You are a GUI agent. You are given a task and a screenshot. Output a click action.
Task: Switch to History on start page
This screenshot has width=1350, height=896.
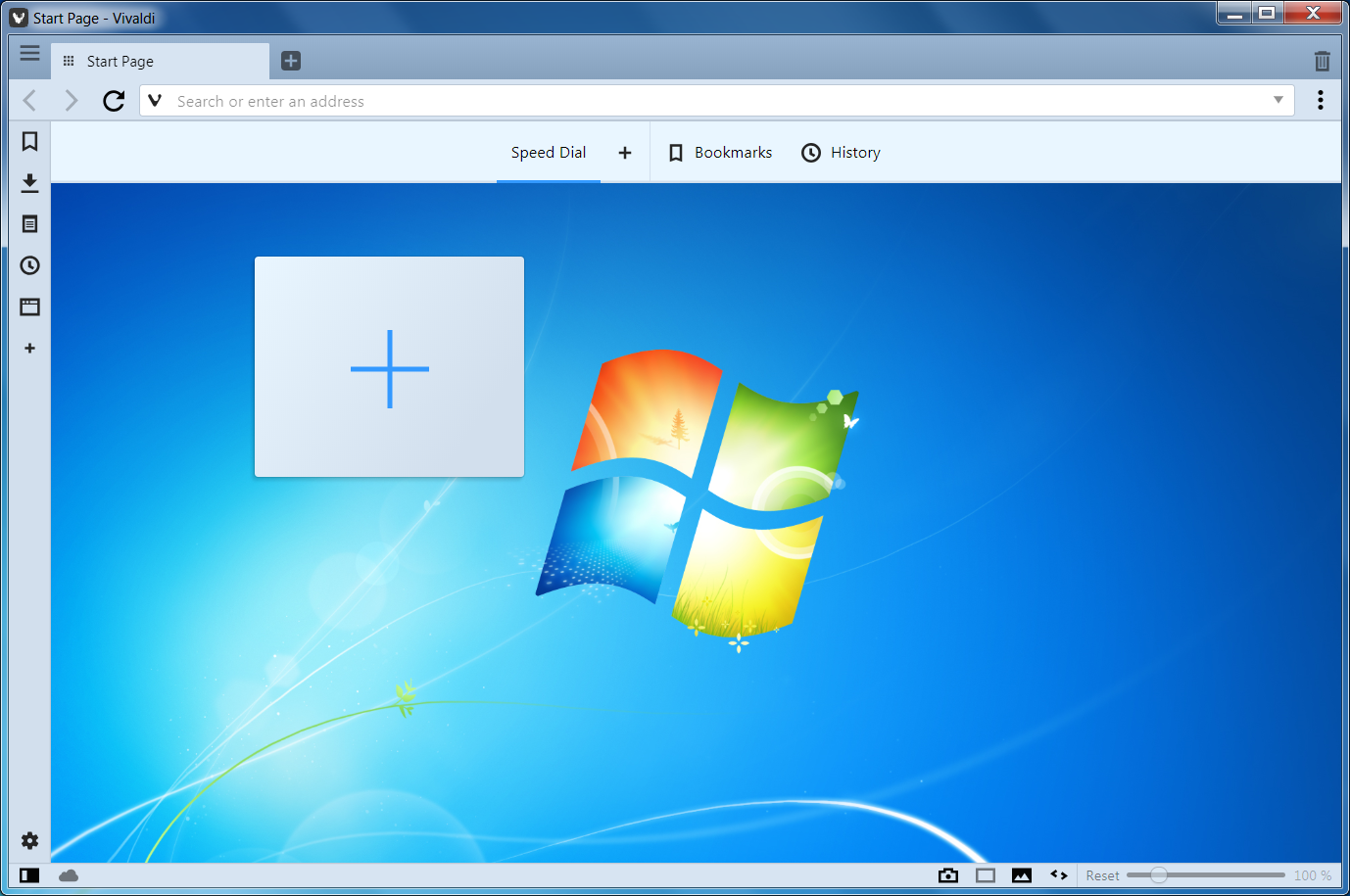[x=841, y=153]
